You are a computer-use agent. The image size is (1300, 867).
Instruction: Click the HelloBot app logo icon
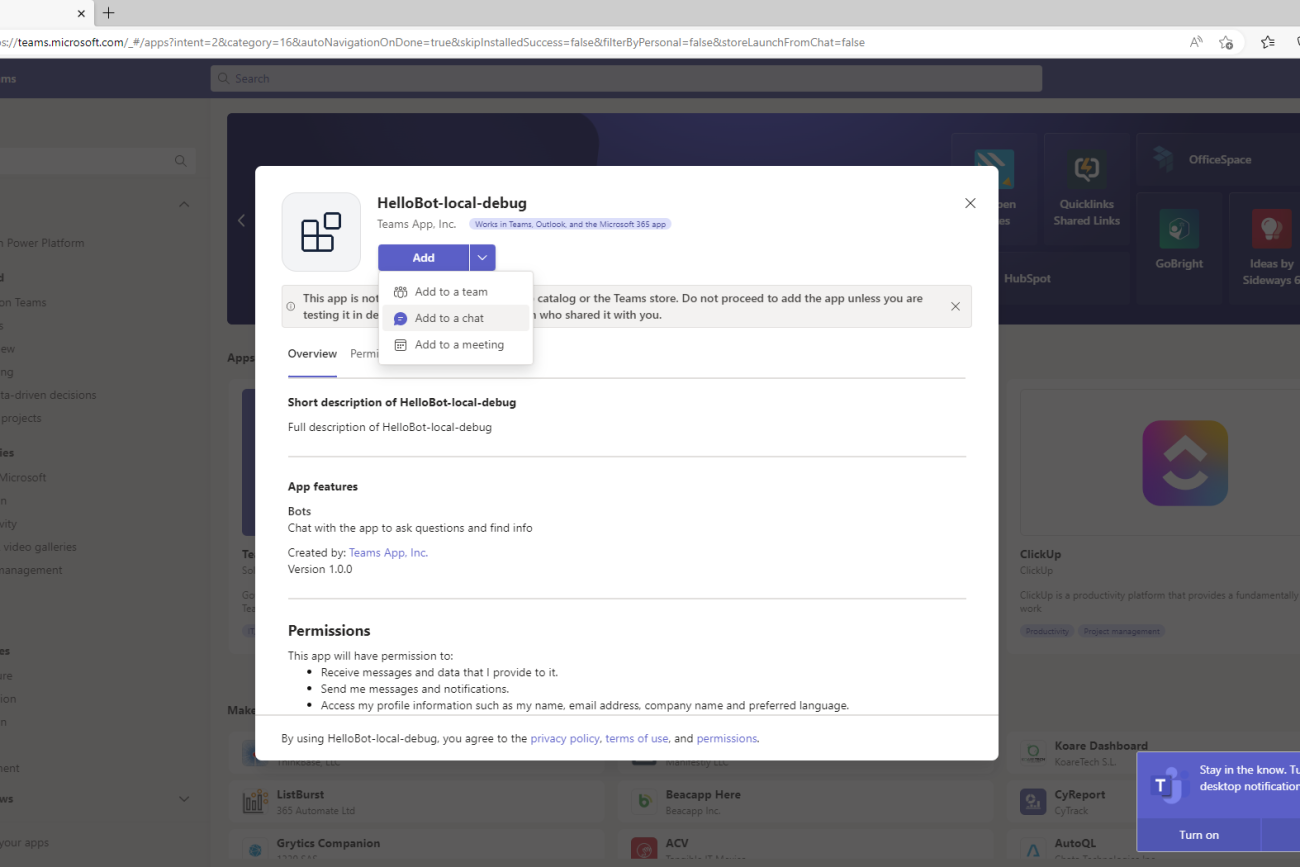pos(321,232)
